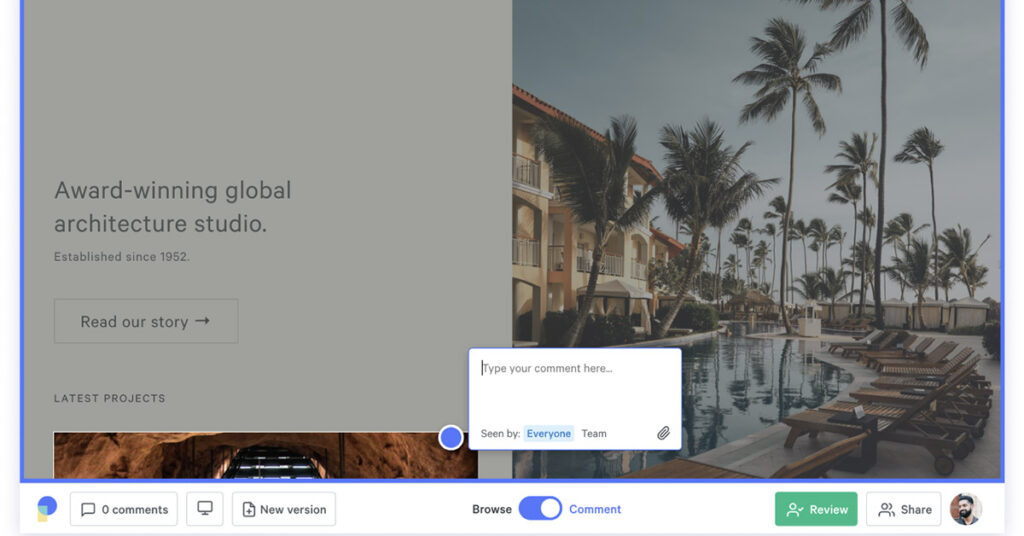Click the 'Award-winning global architecture studio' headline
This screenshot has height=536, width=1024.
pyautogui.click(x=173, y=206)
